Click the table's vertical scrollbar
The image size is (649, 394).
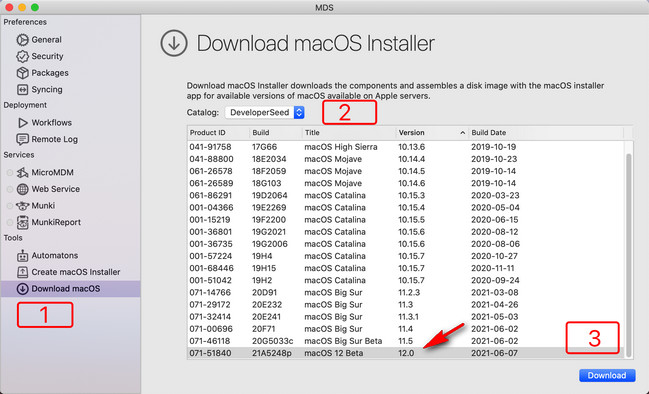[629, 255]
